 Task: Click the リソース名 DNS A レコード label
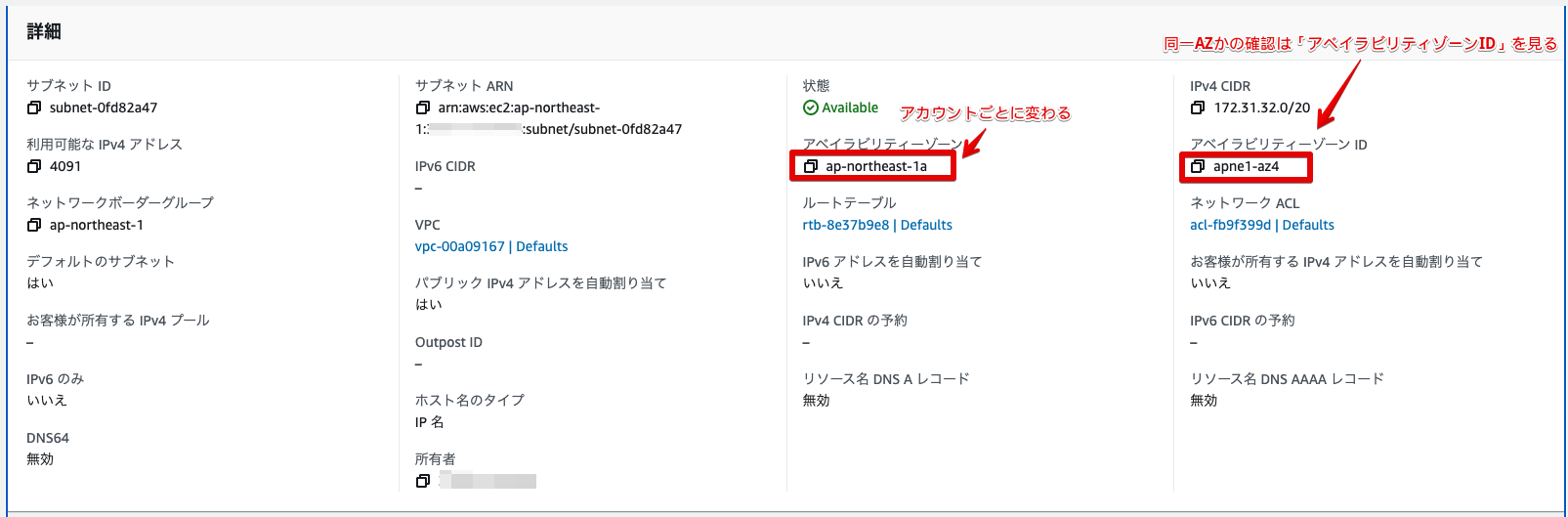(886, 379)
